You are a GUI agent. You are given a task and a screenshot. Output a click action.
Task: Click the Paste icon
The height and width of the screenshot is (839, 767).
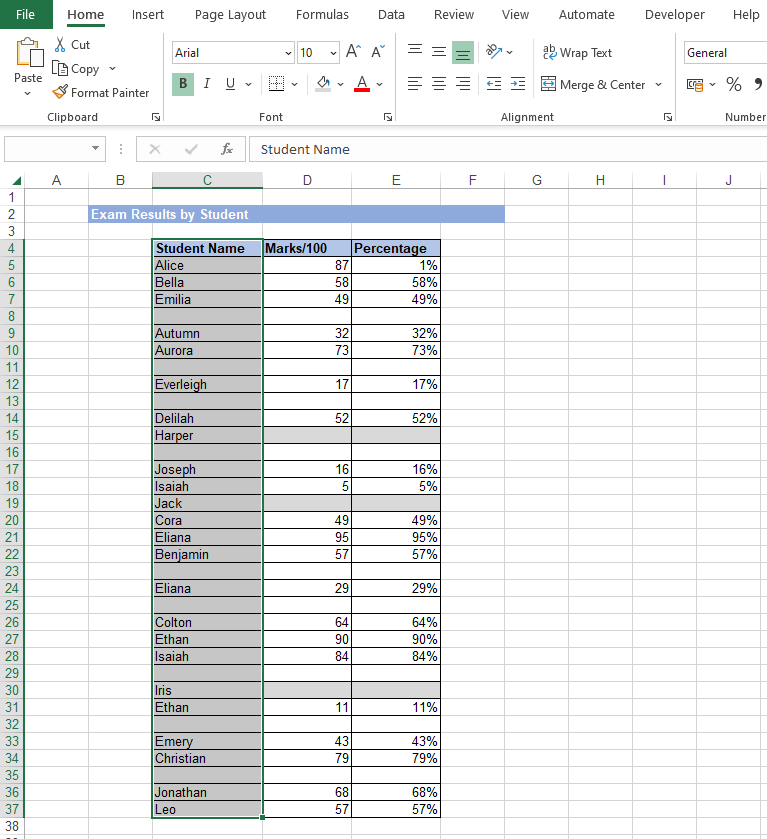point(28,55)
